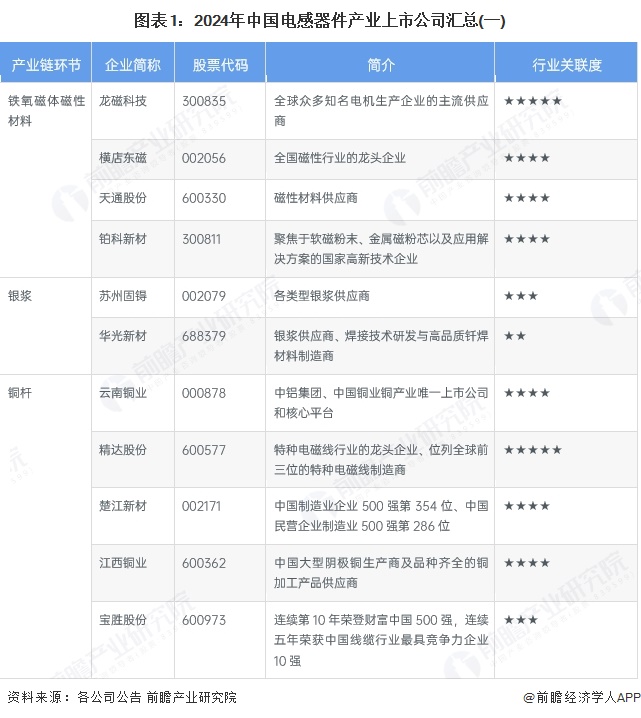Click source note 各公司公告 前瞻产业研究院
The width and height of the screenshot is (641, 718).
(157, 697)
